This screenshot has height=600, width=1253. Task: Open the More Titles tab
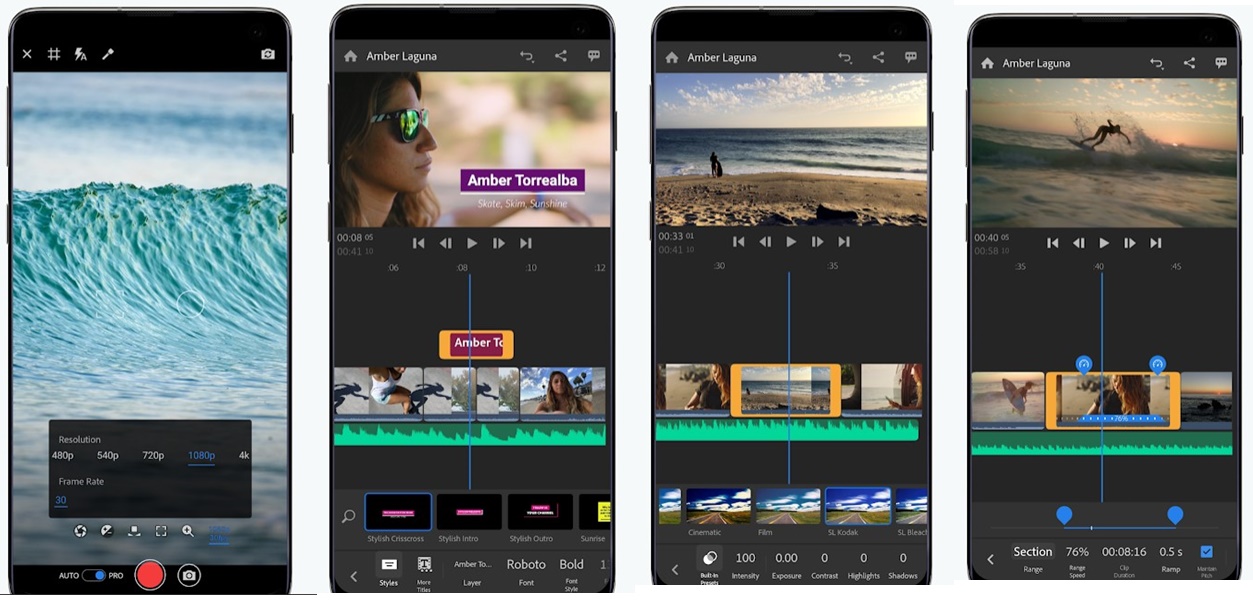tap(424, 573)
